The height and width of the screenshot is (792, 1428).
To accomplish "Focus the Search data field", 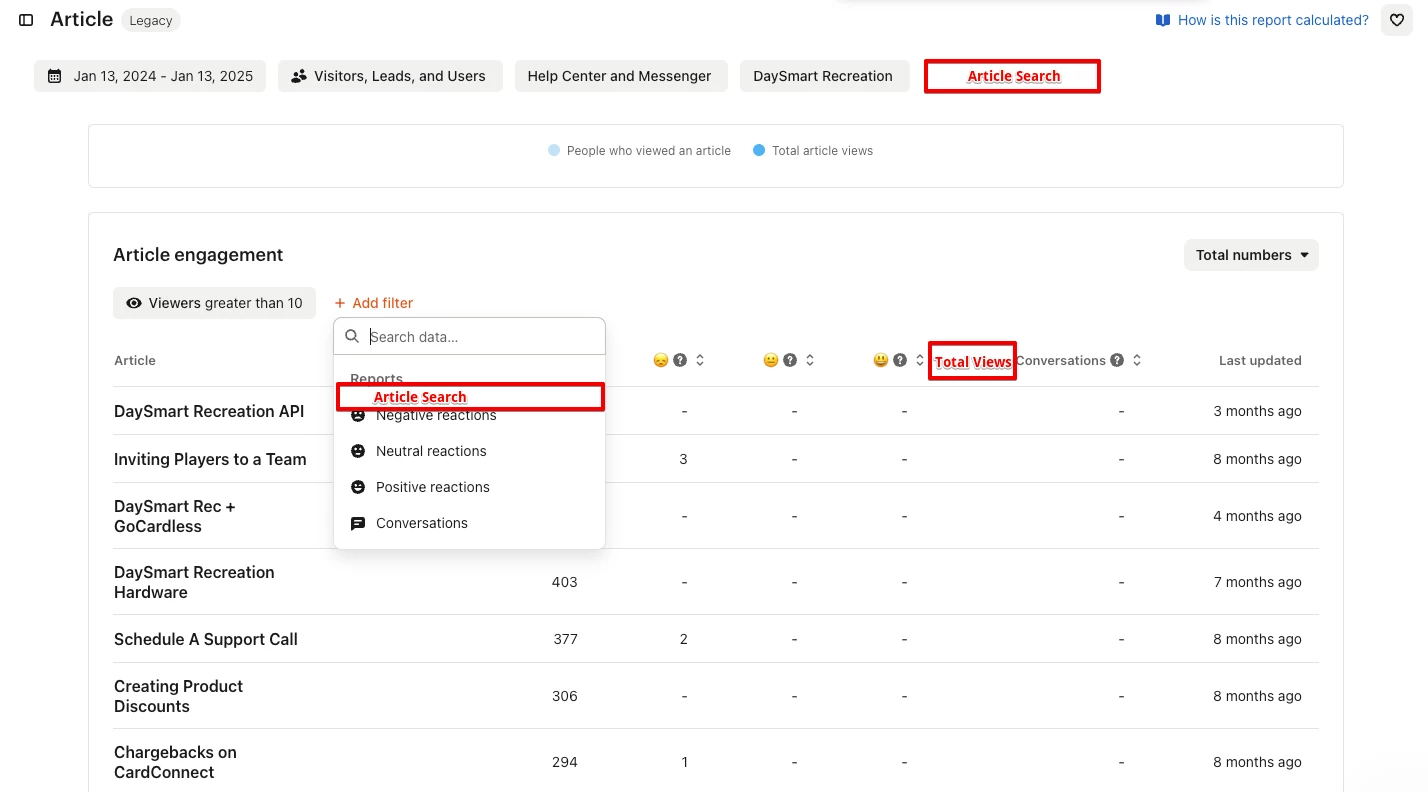I will 470,336.
